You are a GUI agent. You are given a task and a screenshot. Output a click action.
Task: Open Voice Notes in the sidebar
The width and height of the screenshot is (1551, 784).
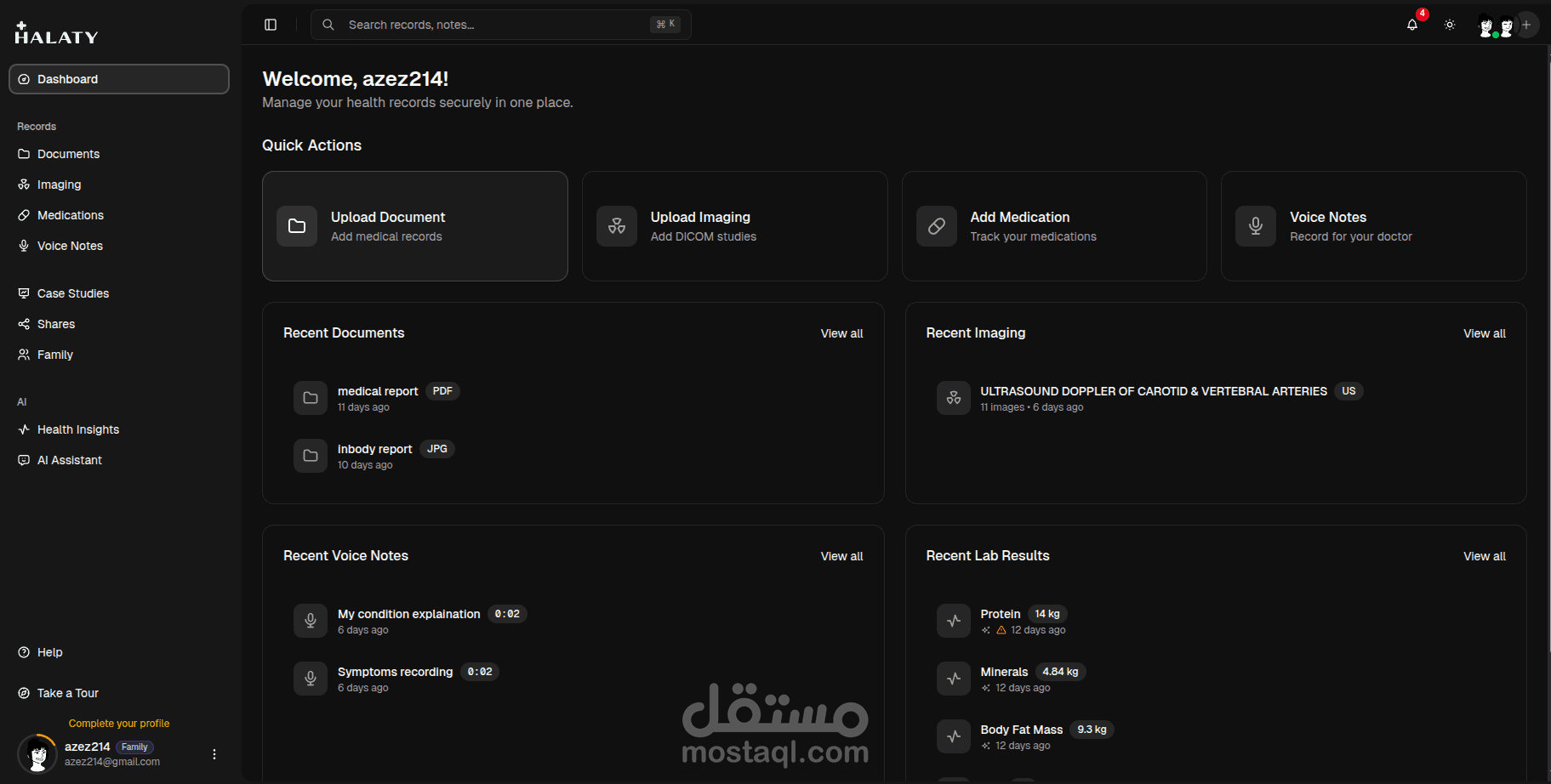click(119, 246)
